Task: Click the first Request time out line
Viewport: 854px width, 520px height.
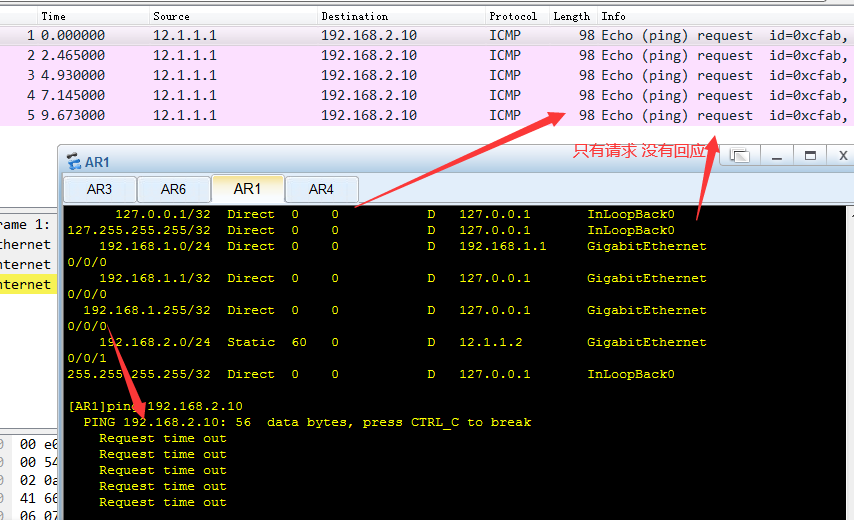Action: coord(162,438)
